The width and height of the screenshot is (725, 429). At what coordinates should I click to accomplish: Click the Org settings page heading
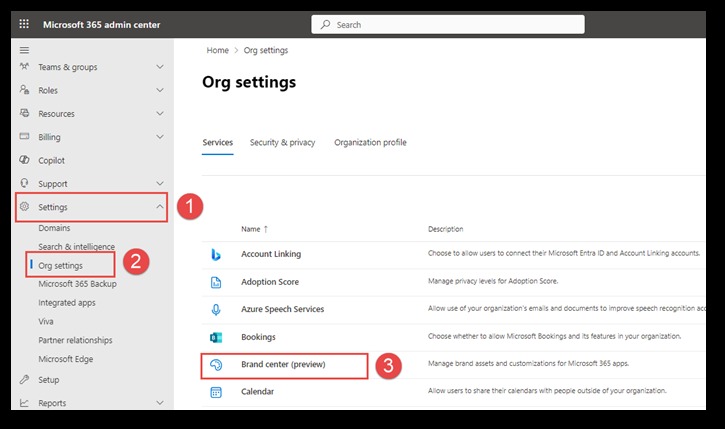click(249, 82)
